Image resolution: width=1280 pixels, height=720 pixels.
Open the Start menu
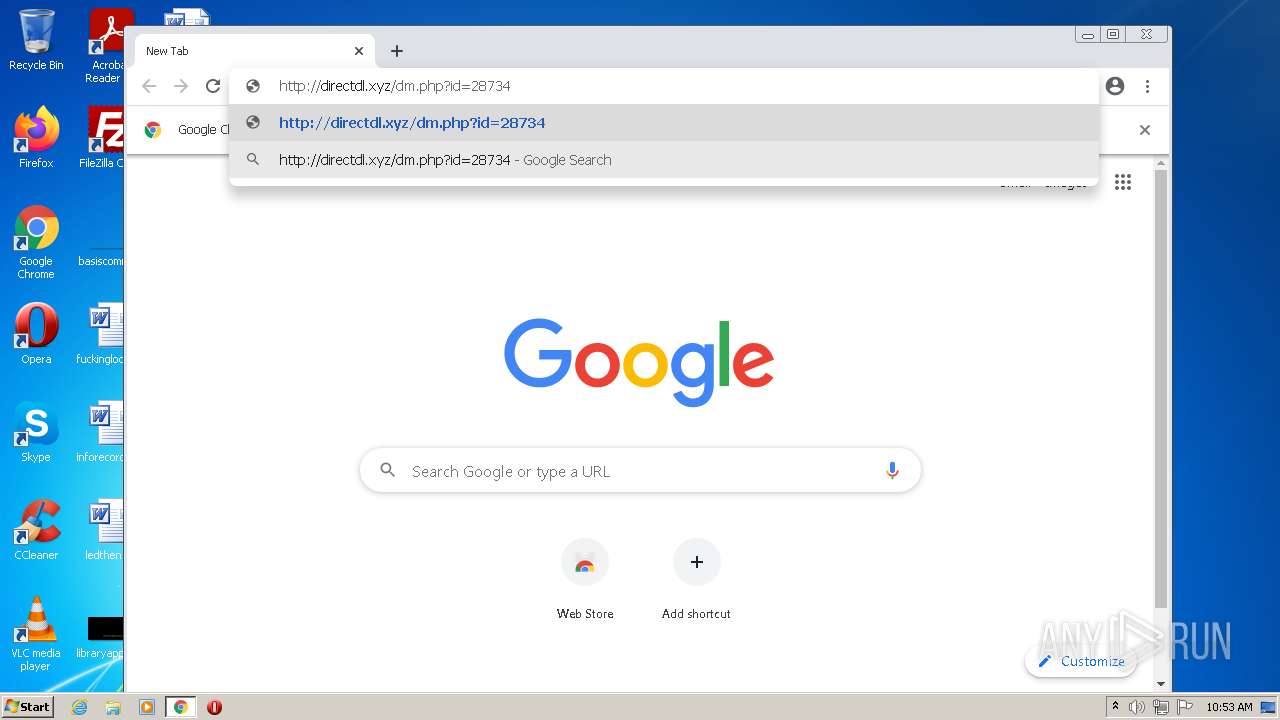[x=27, y=706]
